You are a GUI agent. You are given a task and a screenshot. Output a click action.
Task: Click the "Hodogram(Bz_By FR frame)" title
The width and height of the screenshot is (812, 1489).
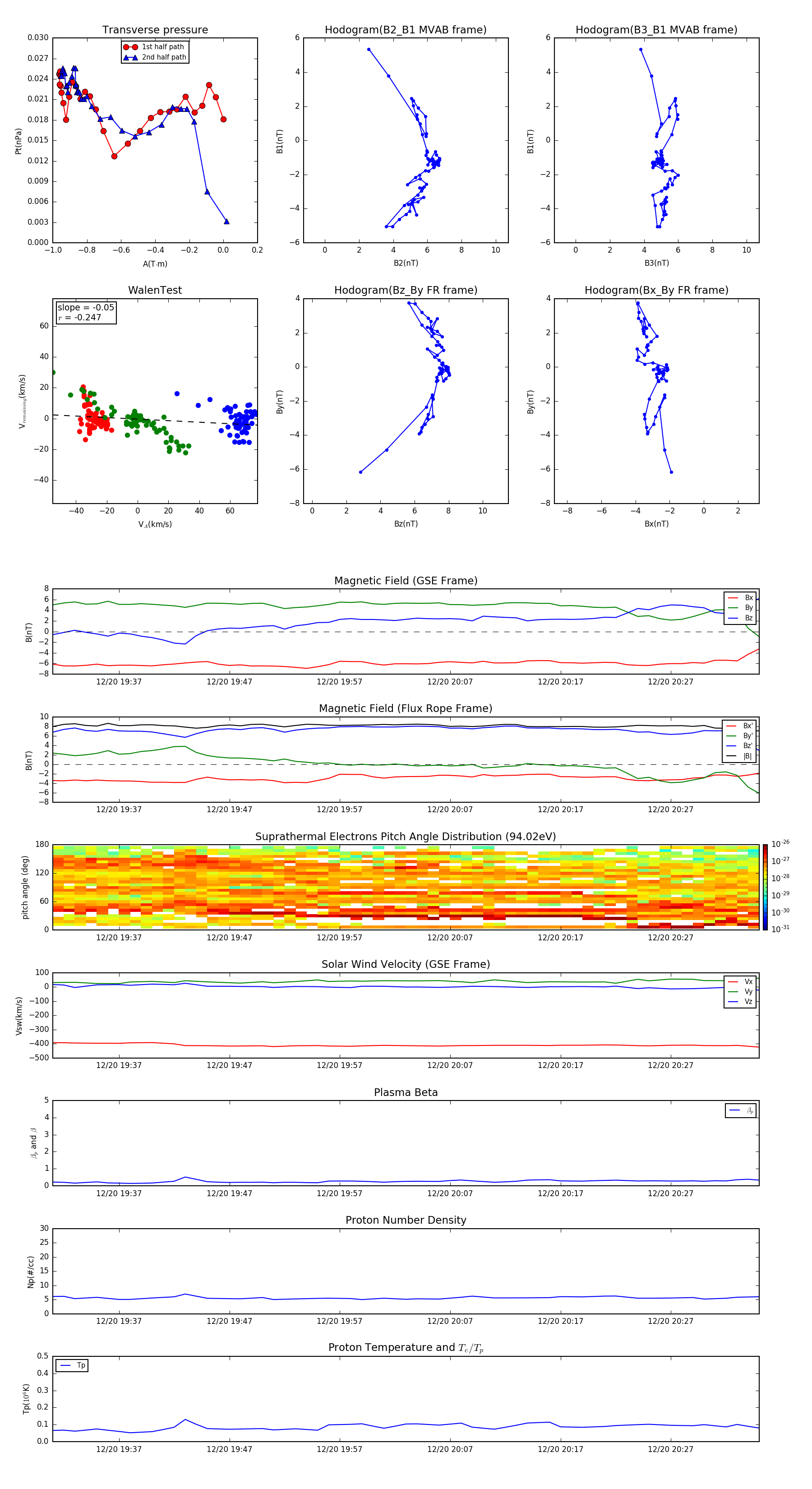pos(406,290)
